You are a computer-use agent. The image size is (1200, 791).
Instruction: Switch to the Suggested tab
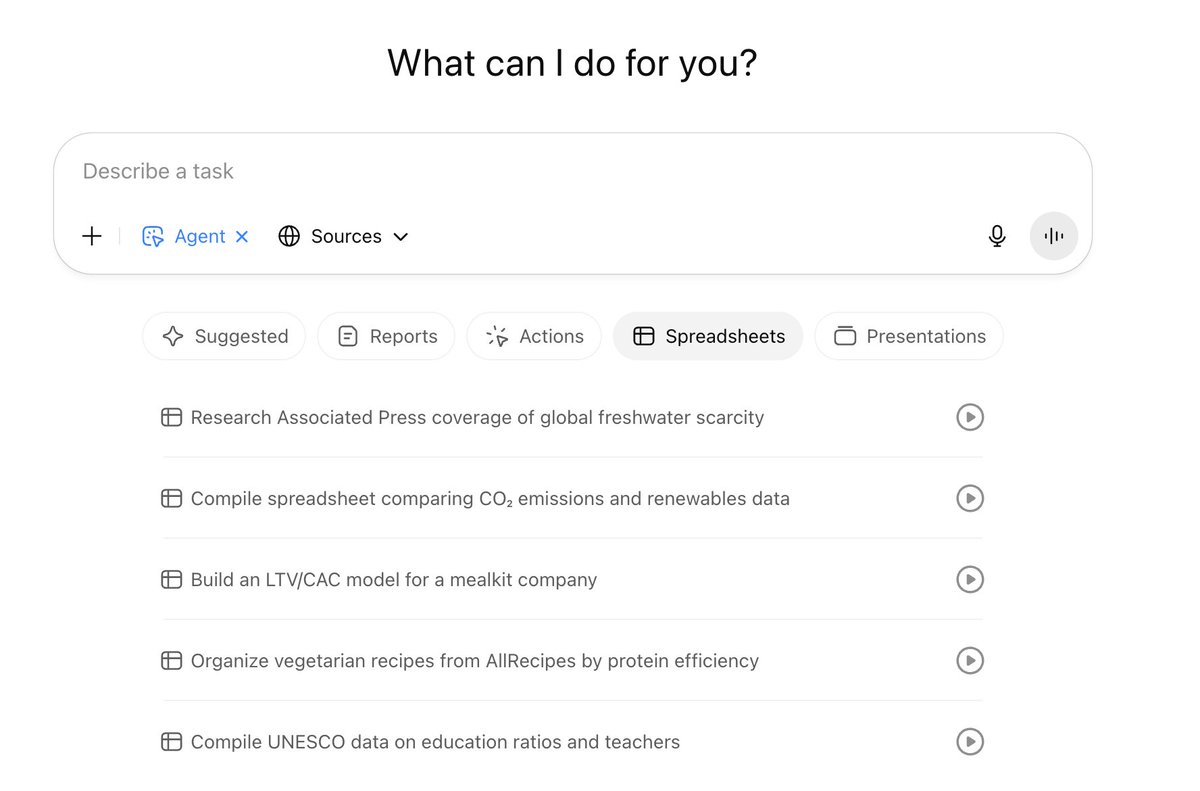pos(224,336)
